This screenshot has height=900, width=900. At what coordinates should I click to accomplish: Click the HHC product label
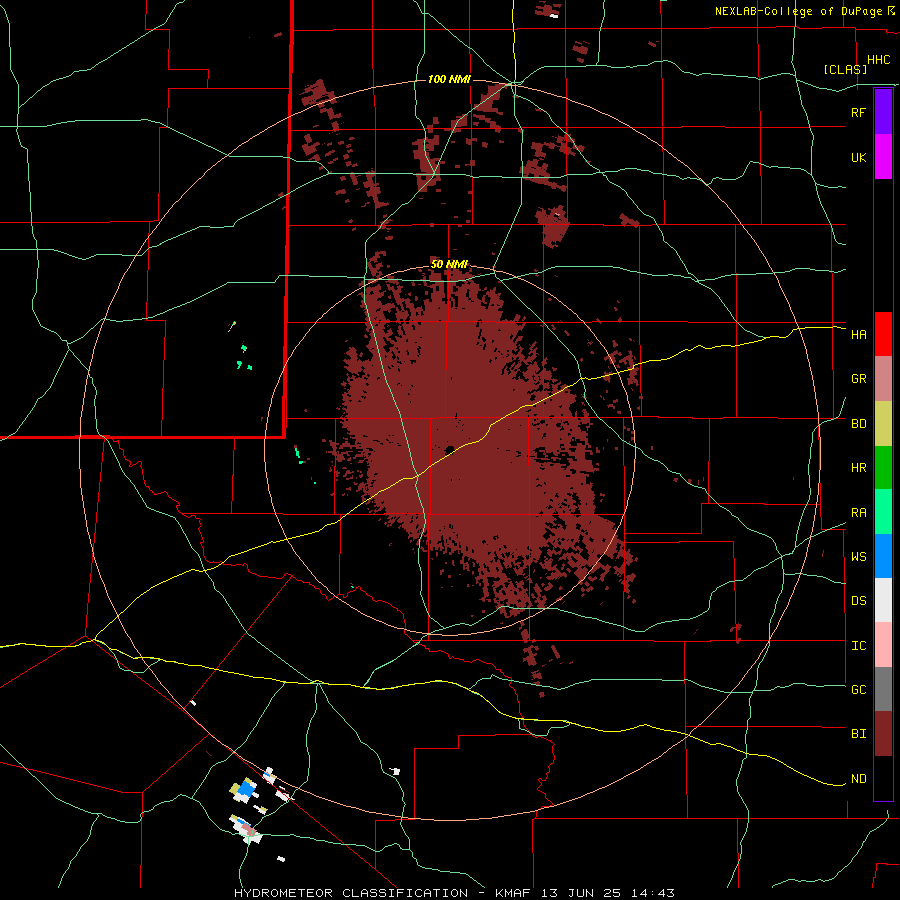878,60
